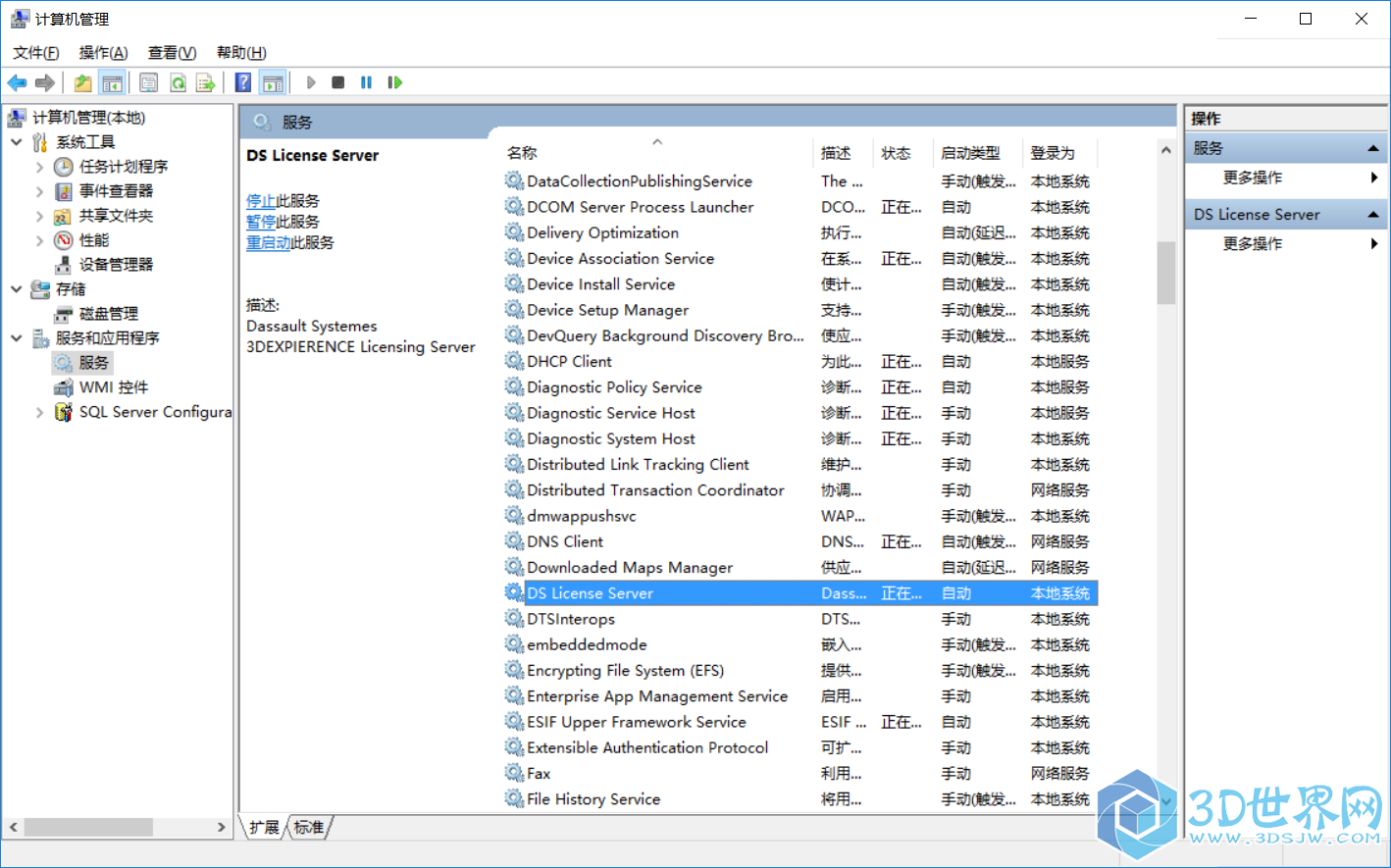
Task: Select WMI 控件 in the tree
Action: (114, 387)
